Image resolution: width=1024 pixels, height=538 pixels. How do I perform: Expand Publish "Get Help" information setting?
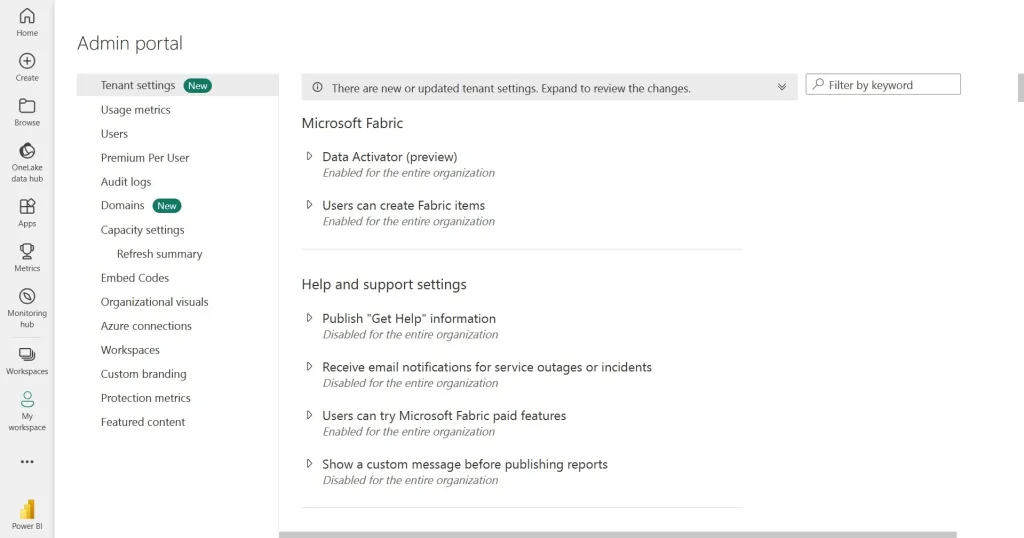coord(309,318)
